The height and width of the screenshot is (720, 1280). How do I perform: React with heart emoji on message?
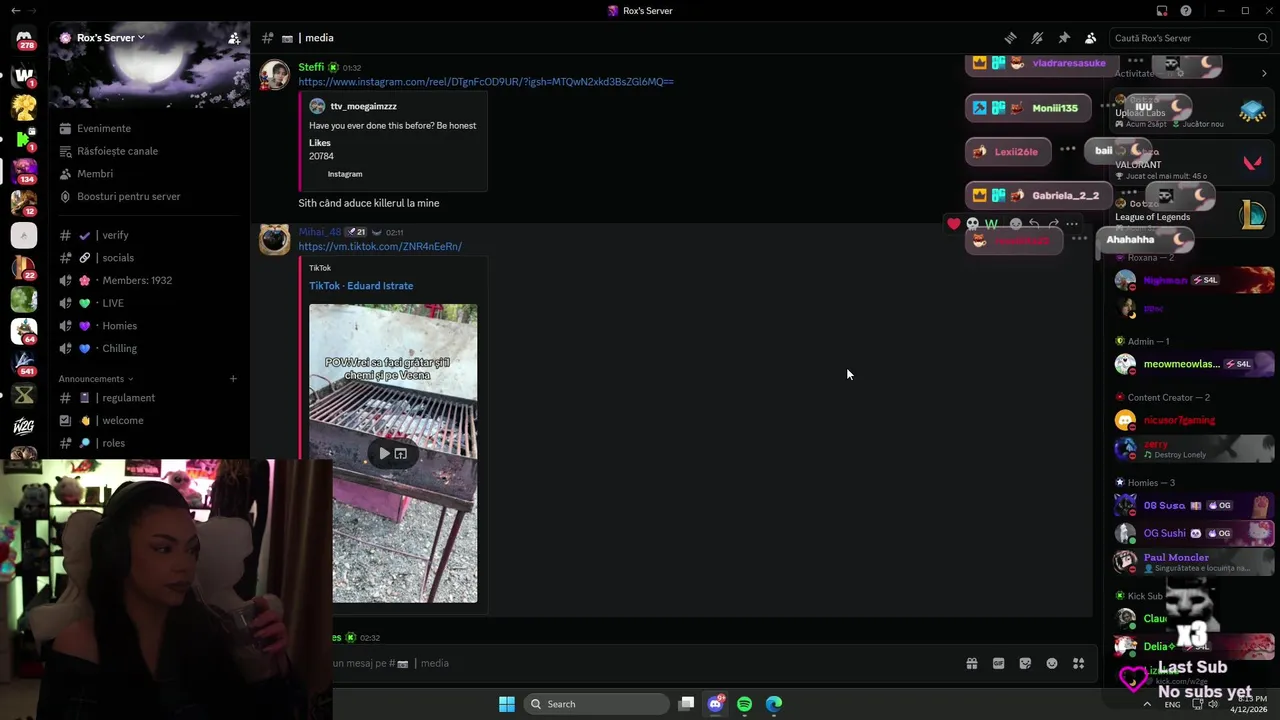tap(954, 224)
